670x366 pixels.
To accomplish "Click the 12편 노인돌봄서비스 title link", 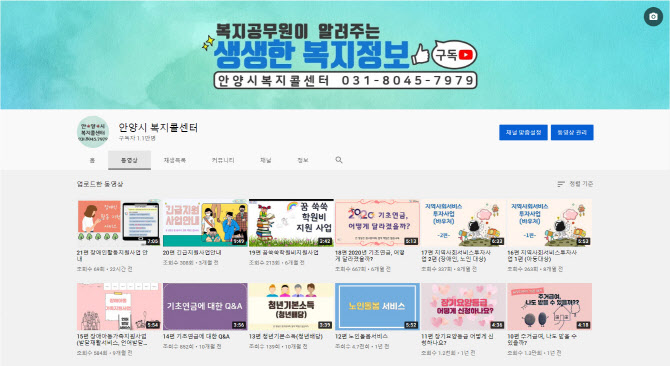I will pos(361,336).
